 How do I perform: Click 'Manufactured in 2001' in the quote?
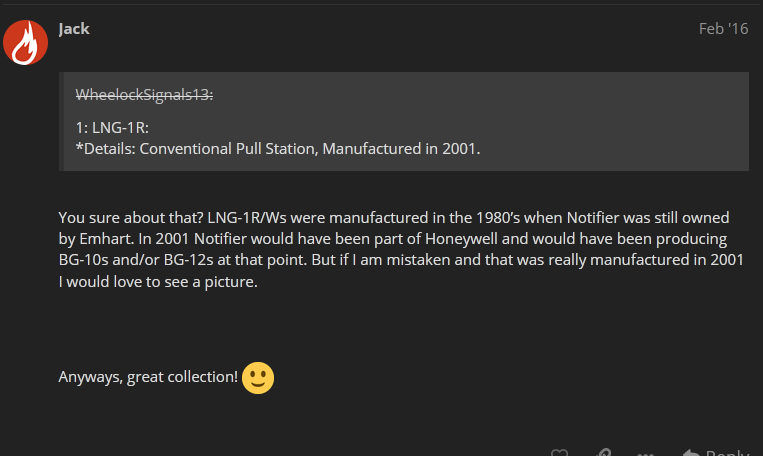pyautogui.click(x=401, y=148)
